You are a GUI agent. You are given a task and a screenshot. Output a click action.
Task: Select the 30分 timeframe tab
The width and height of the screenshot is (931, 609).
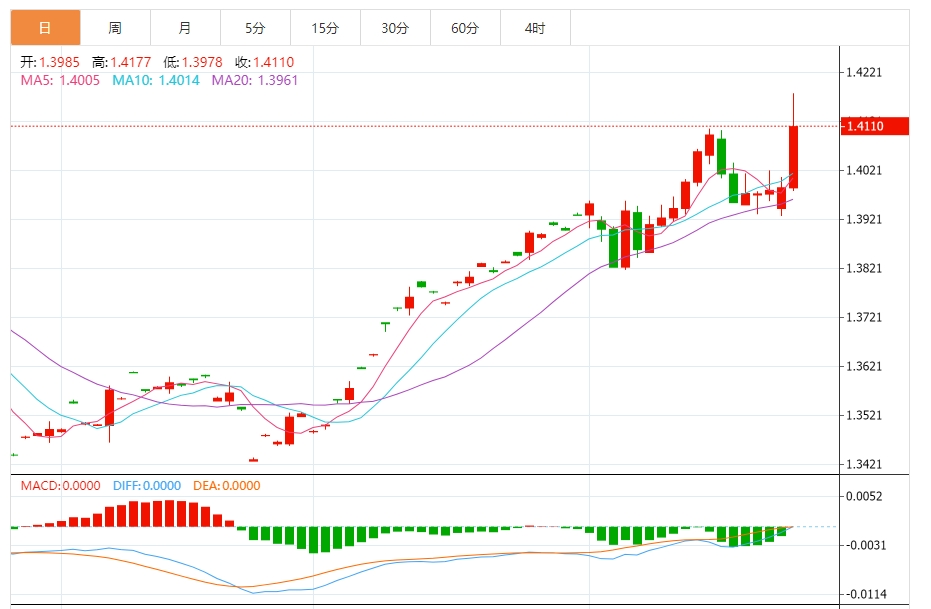(x=395, y=29)
